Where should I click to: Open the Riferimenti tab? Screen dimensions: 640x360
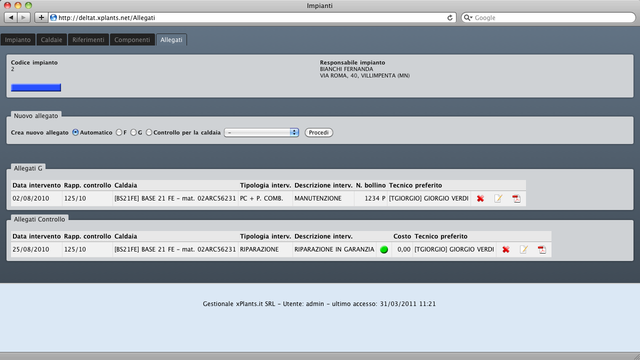click(x=88, y=40)
